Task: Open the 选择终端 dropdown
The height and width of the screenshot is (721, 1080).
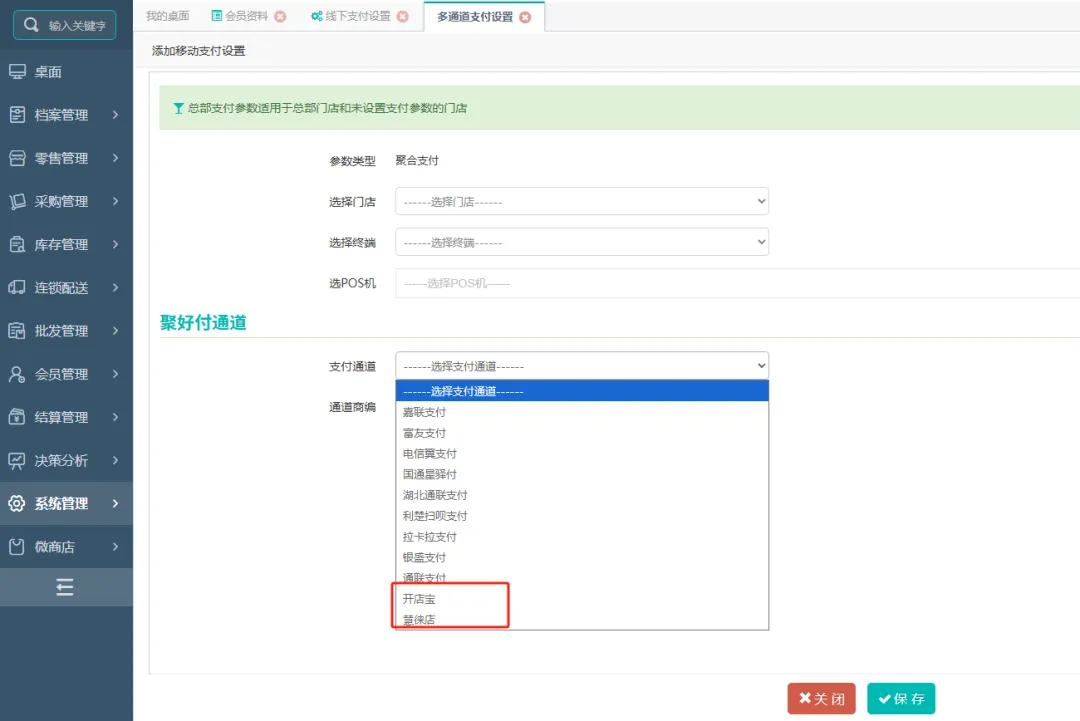Action: tap(581, 242)
